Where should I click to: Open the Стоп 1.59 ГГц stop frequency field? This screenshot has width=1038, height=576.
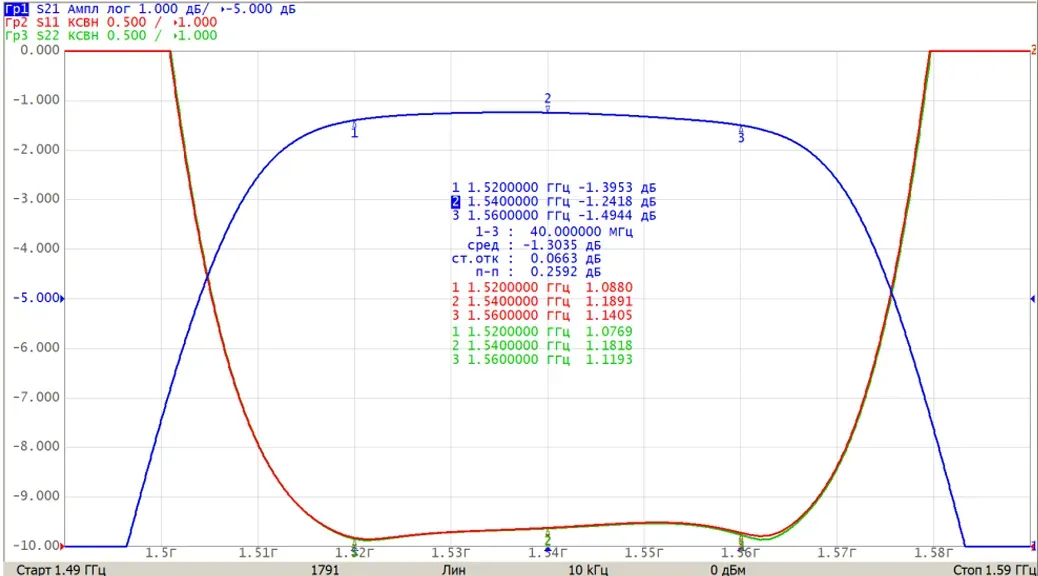(x=994, y=570)
